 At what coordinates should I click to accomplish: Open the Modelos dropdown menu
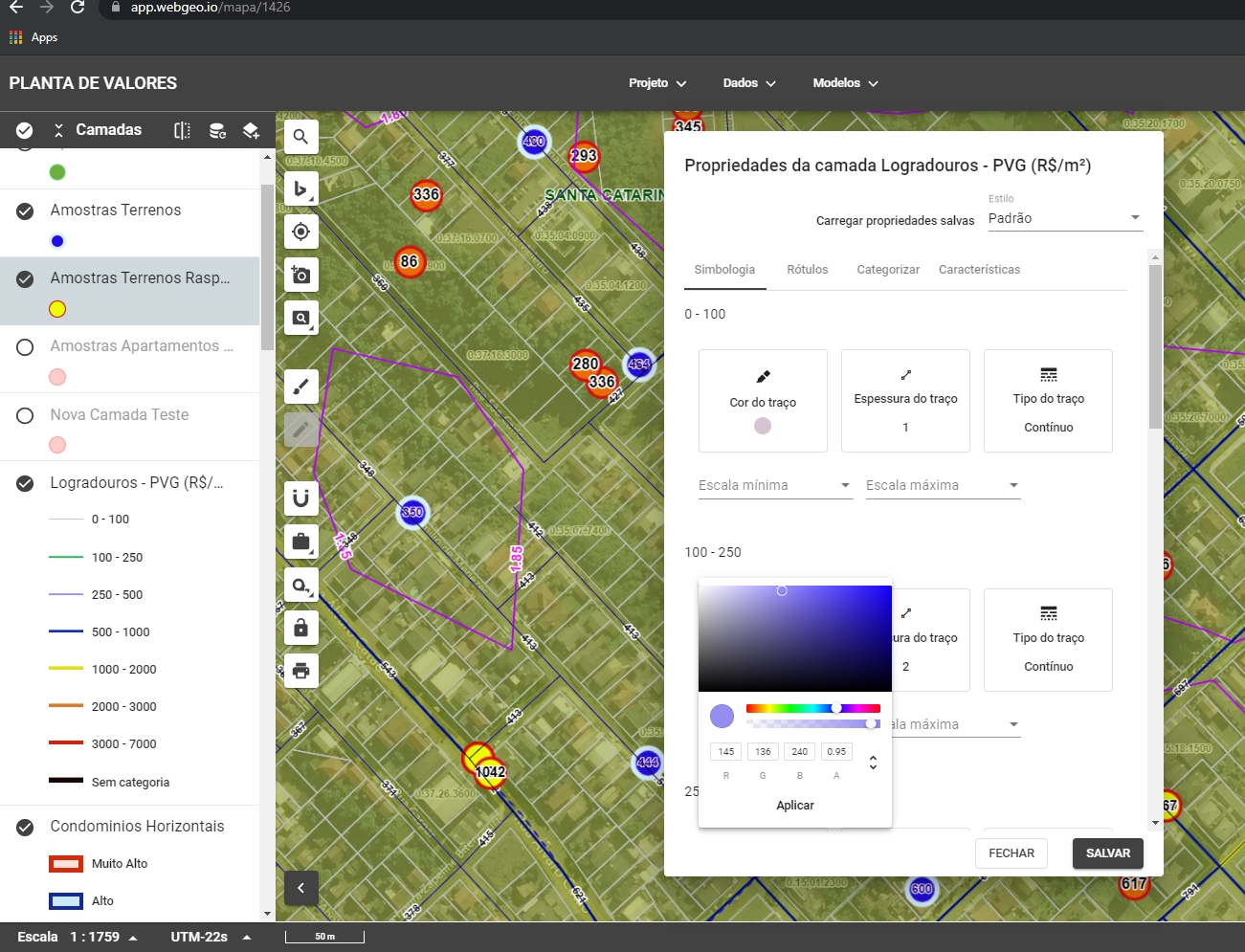[x=845, y=83]
